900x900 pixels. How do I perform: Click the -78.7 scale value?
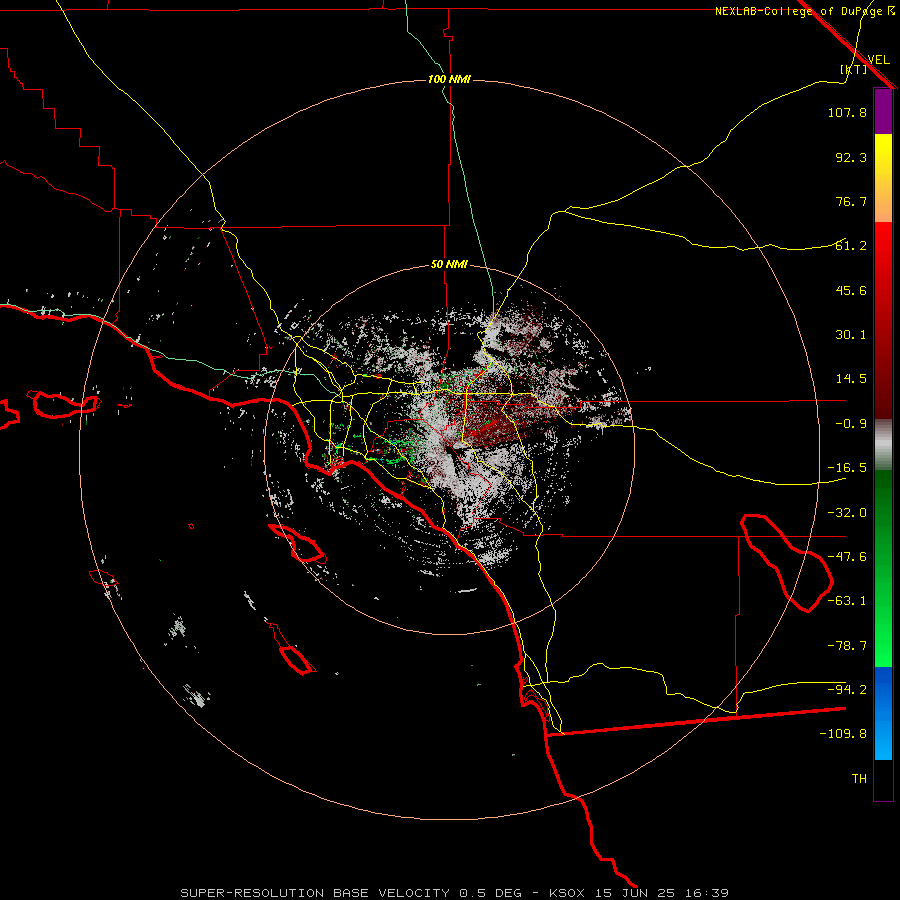click(x=847, y=646)
